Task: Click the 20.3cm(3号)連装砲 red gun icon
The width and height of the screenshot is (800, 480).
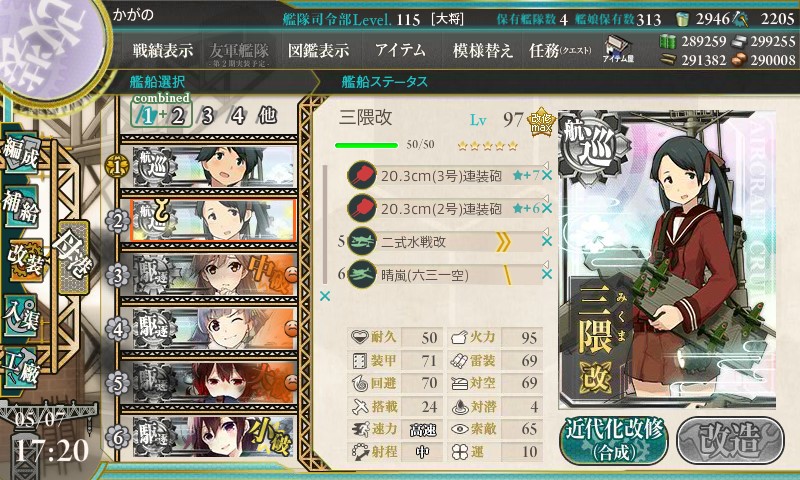Action: pos(362,176)
